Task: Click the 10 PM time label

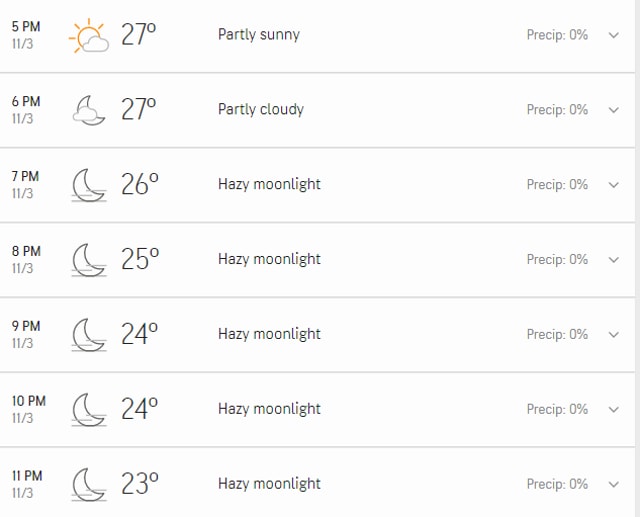Action: click(29, 401)
